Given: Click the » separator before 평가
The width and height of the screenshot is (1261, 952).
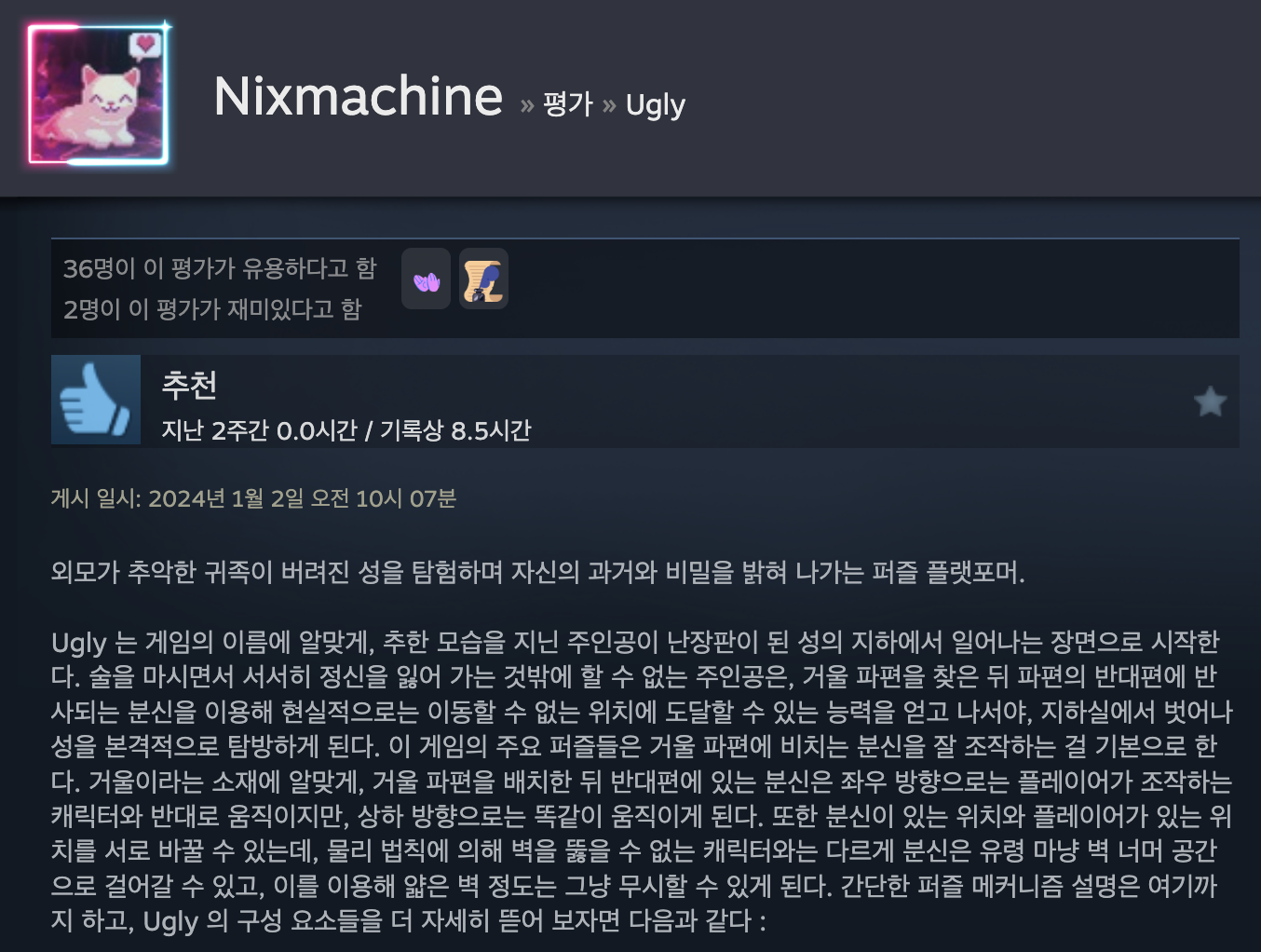Looking at the screenshot, I should (527, 105).
